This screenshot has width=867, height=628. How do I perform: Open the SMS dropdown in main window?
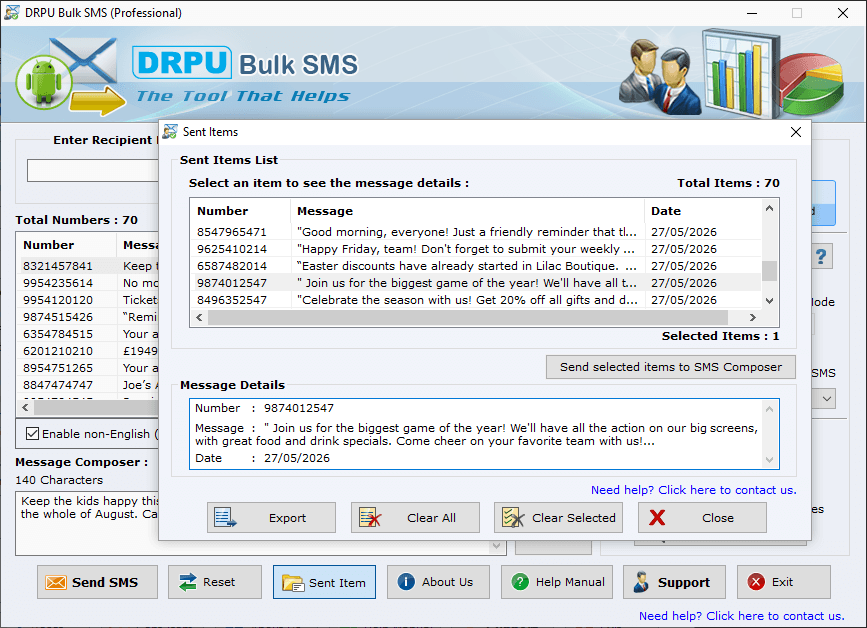point(827,399)
